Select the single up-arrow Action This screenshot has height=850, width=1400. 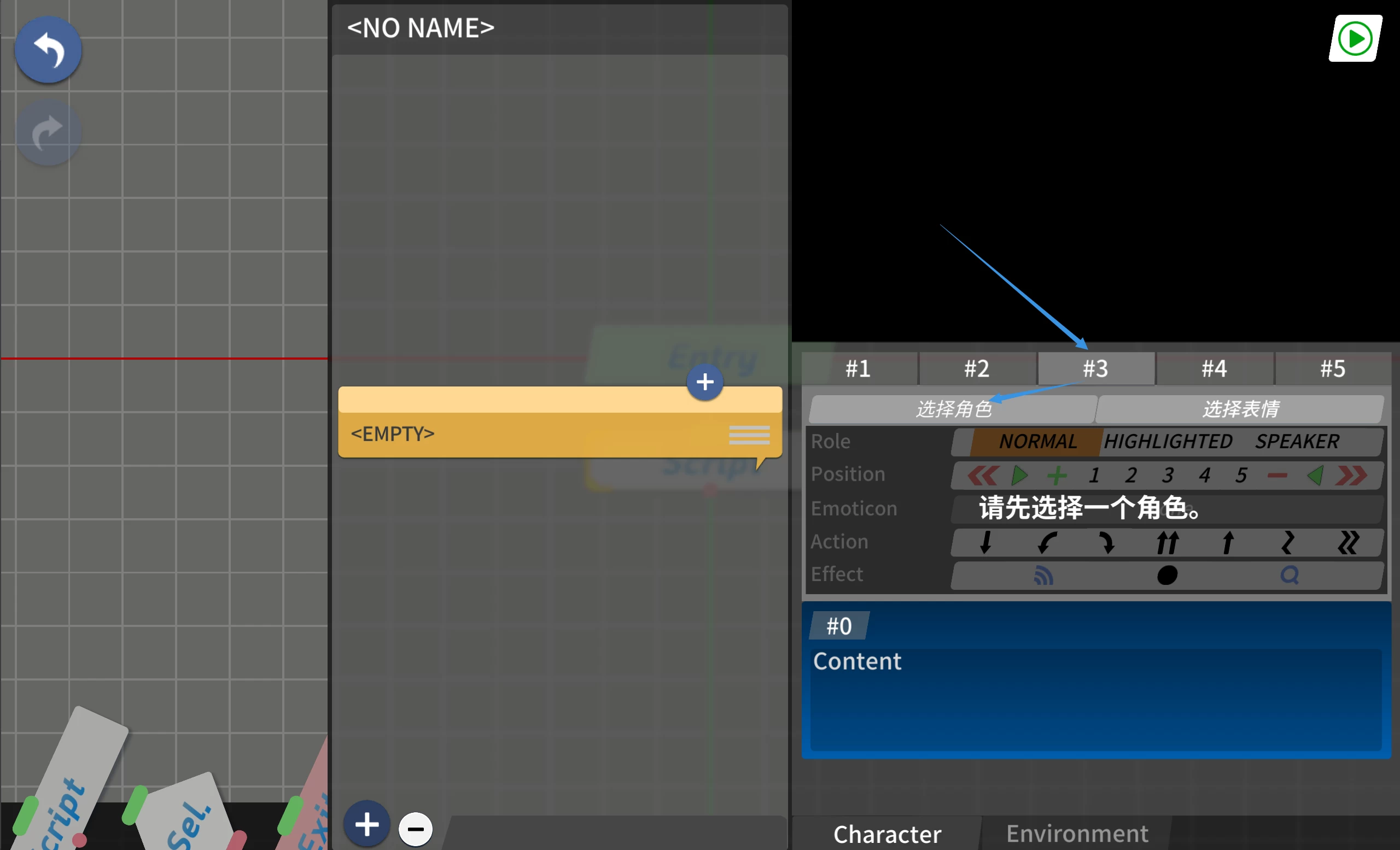tap(1228, 542)
